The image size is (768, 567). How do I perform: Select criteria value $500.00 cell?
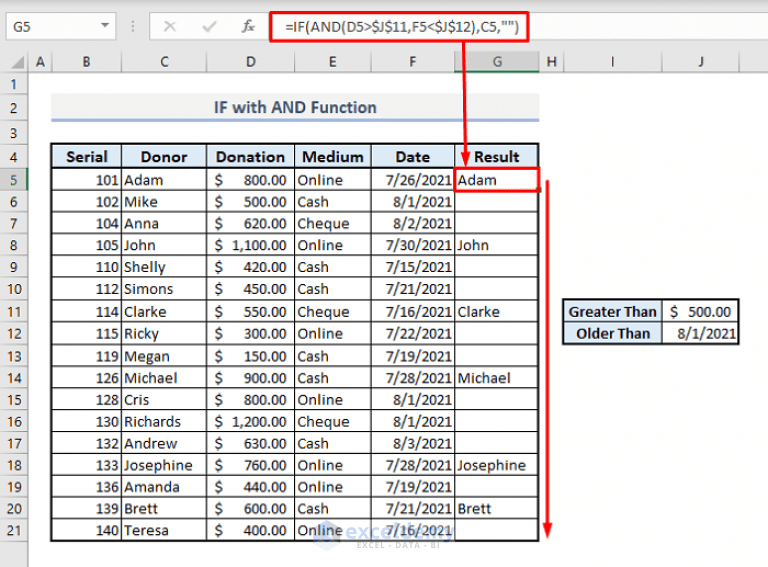tap(700, 312)
